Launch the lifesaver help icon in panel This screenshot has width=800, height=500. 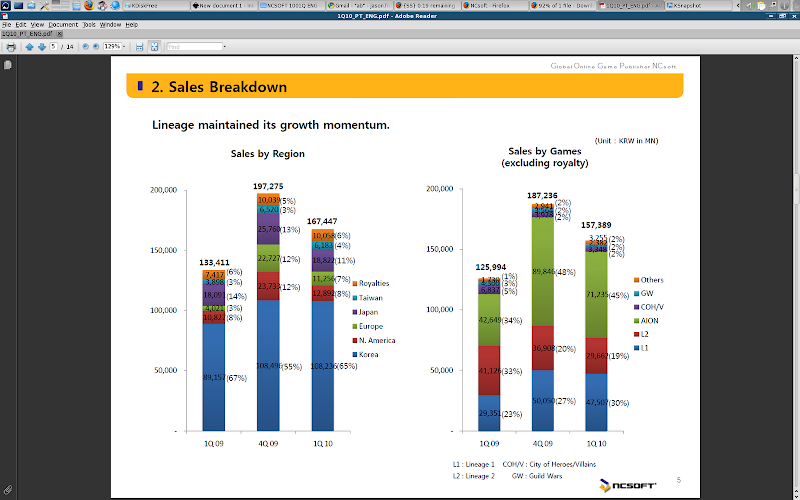pos(102,6)
